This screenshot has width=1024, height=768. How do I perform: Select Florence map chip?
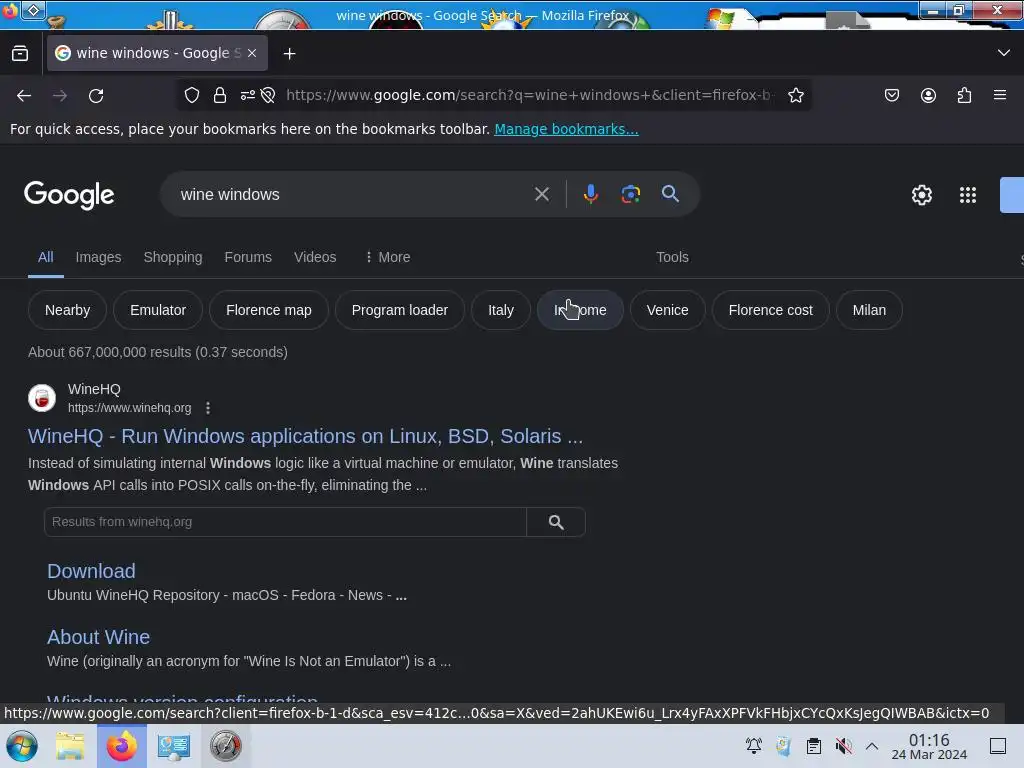pyautogui.click(x=268, y=310)
